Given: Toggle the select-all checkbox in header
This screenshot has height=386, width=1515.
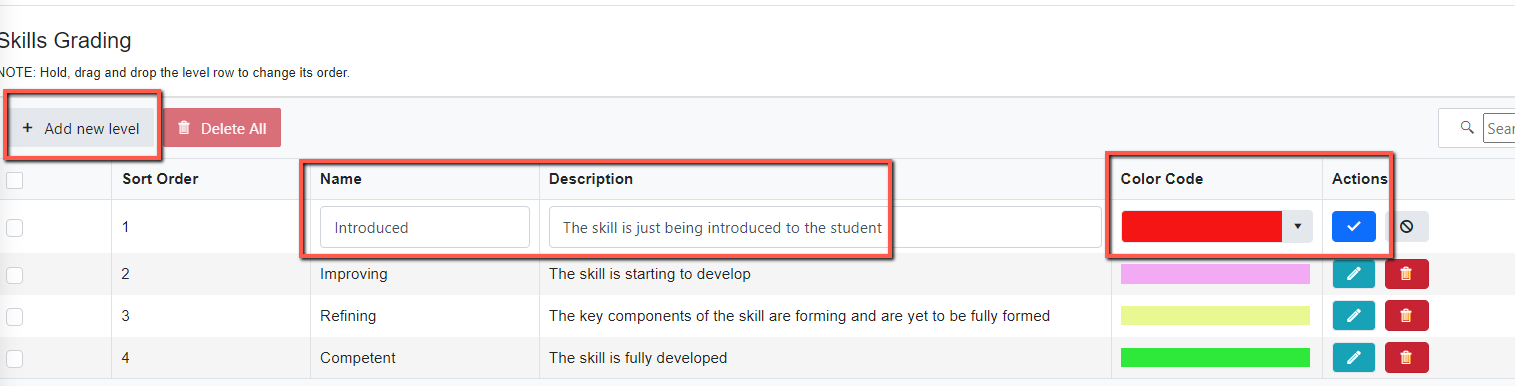Looking at the screenshot, I should pos(14,180).
